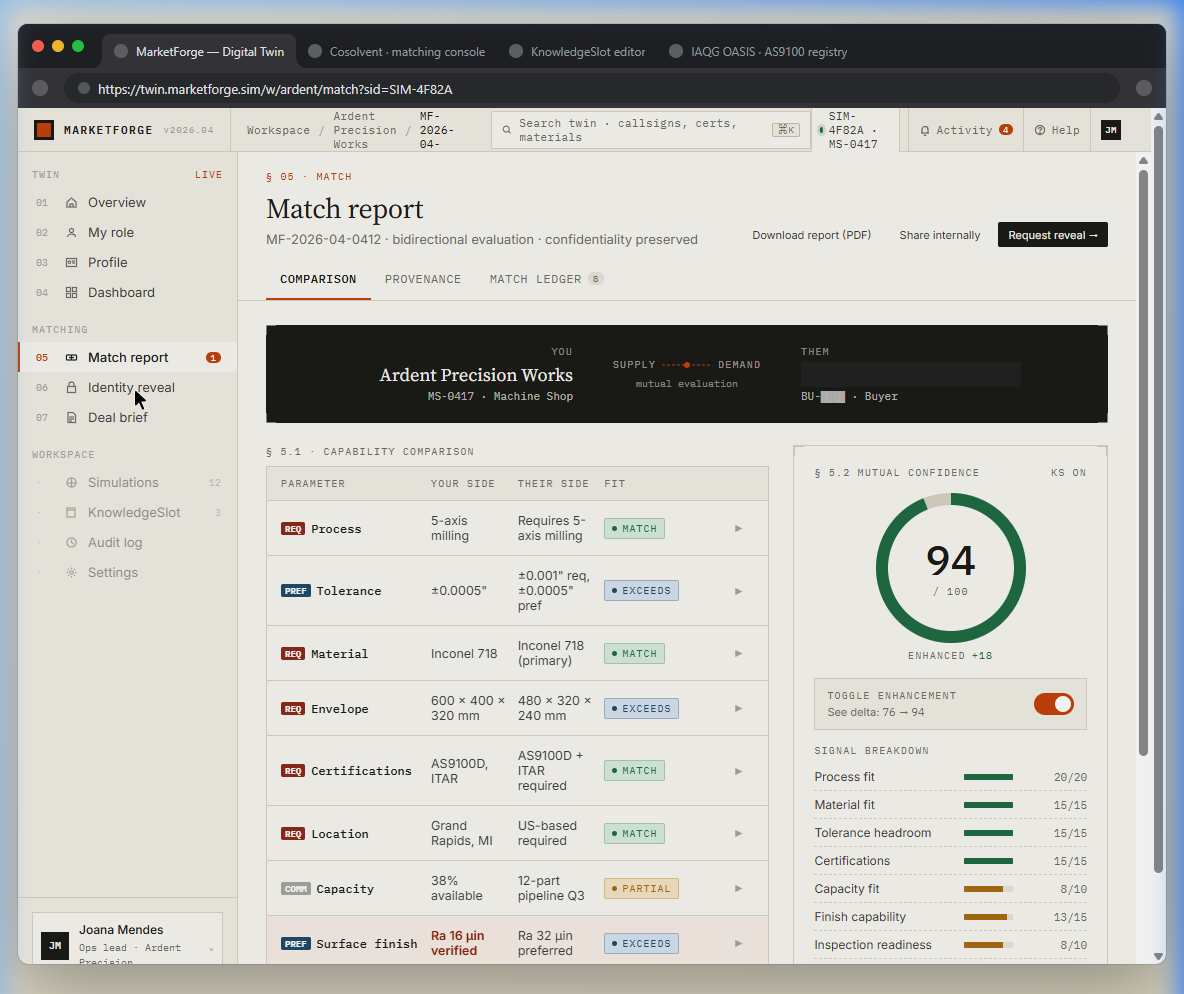Image resolution: width=1184 pixels, height=994 pixels.
Task: Expand the Tolerance comparison row
Action: pos(738,591)
